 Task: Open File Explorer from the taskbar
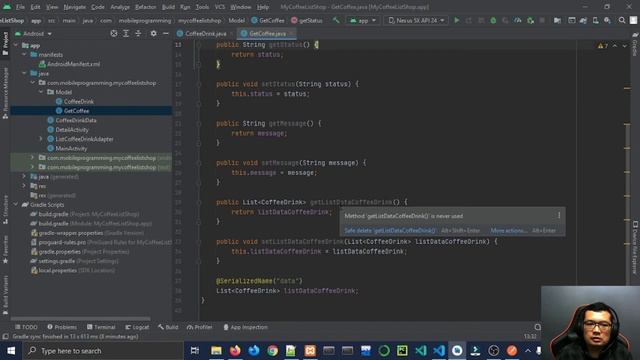click(x=216, y=351)
